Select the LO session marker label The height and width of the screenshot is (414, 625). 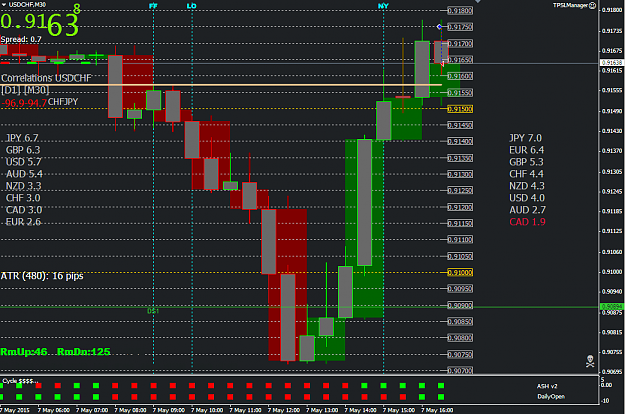[x=192, y=6]
